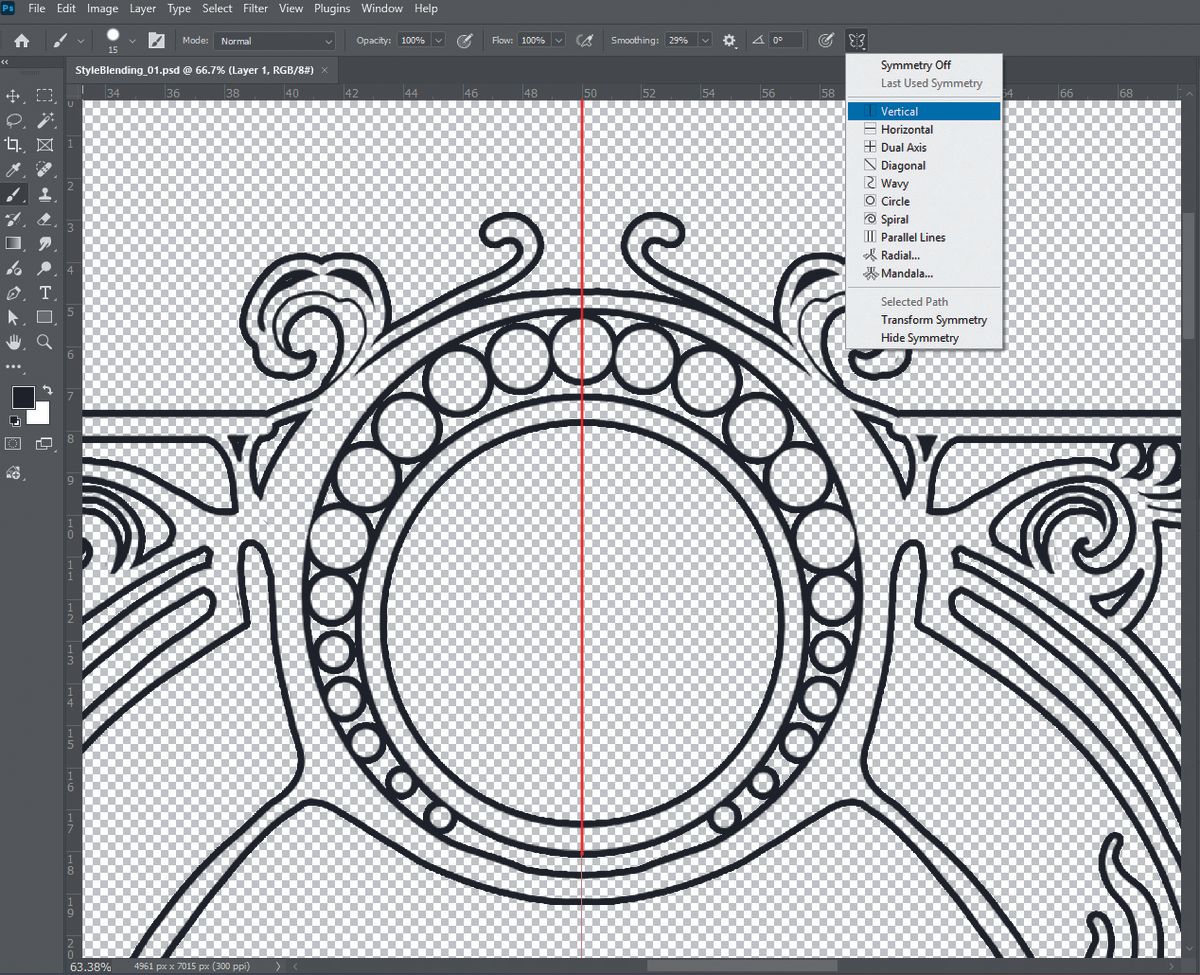Screen dimensions: 1200x975
Task: Select the Zoom tool
Action: [x=45, y=342]
